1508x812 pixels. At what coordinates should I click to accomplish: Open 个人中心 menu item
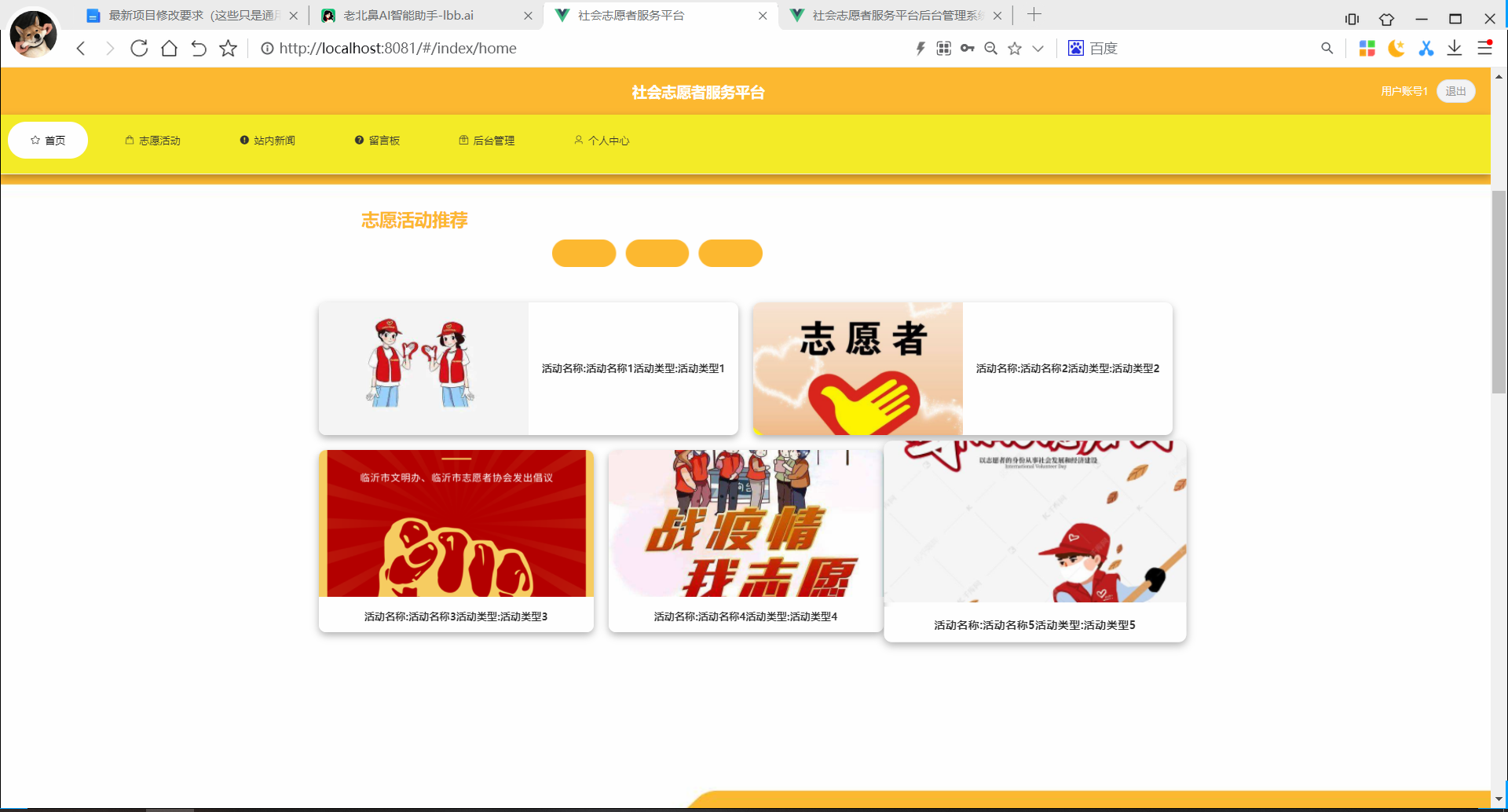click(x=602, y=141)
